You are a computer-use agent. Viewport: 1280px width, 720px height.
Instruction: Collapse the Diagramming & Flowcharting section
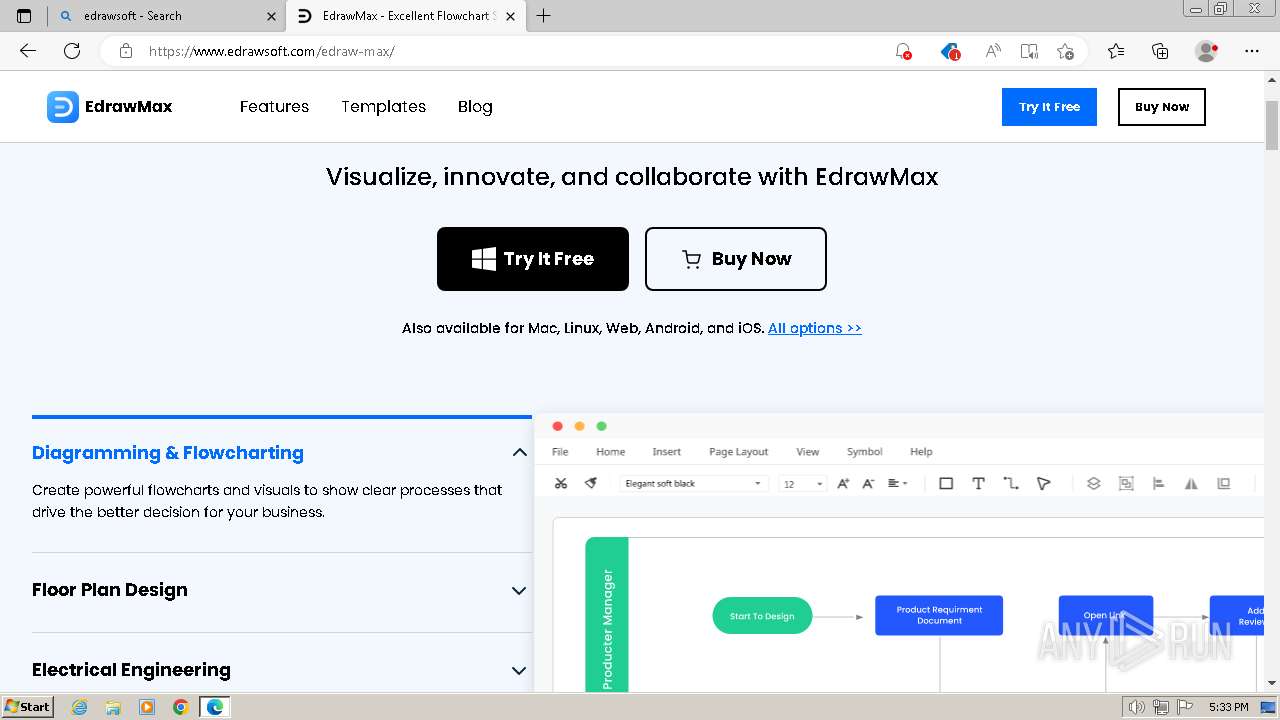coord(519,453)
